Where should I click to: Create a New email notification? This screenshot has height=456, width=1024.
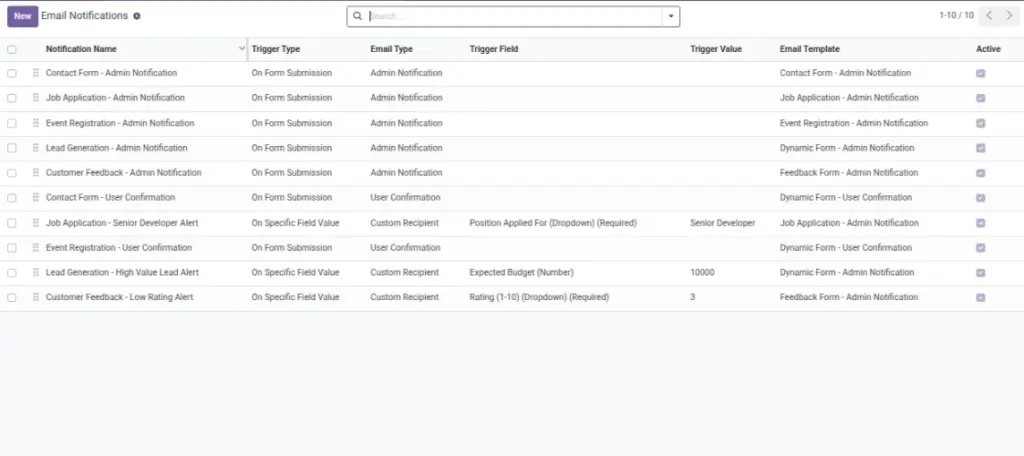[x=22, y=16]
